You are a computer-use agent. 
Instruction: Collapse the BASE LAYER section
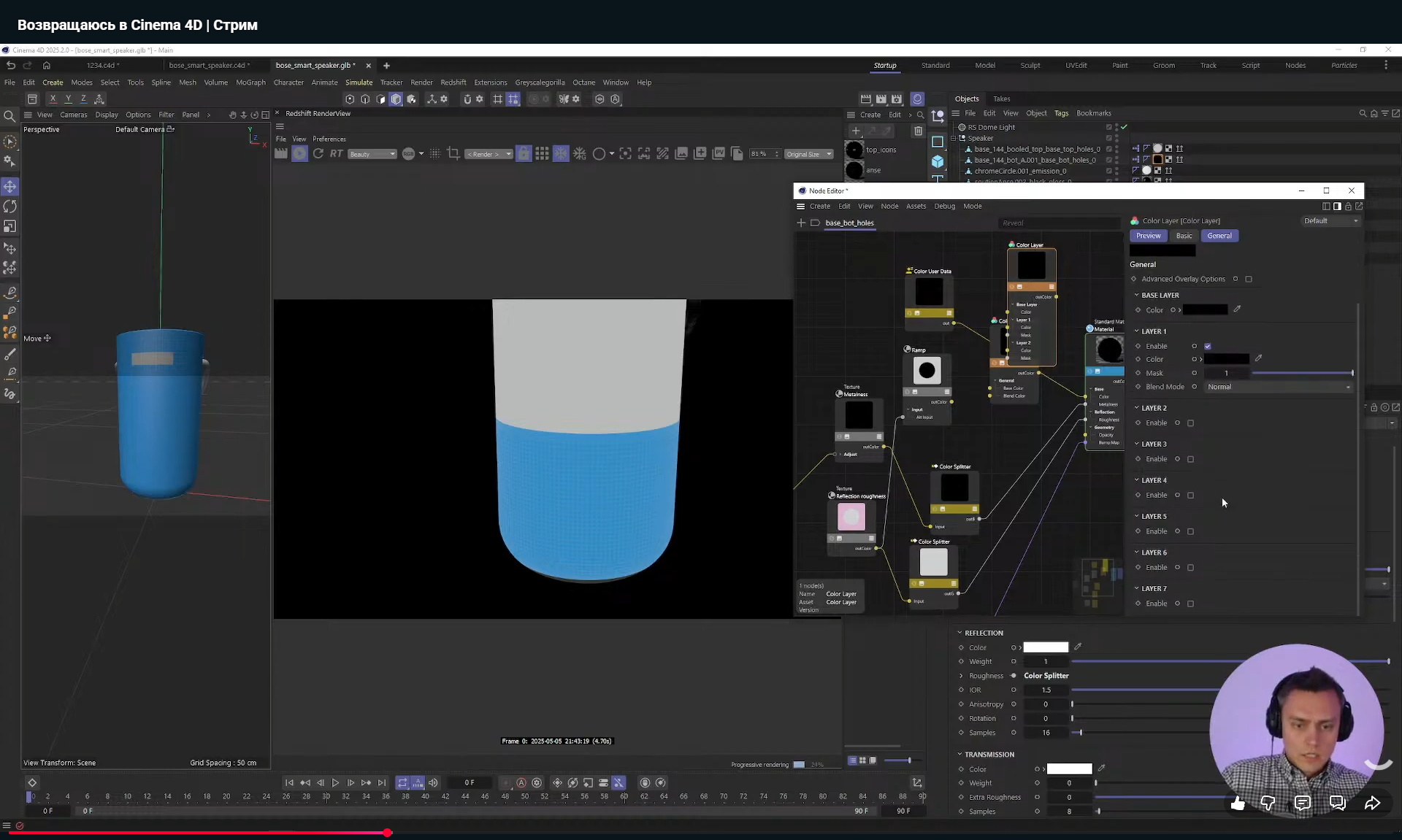click(x=1137, y=295)
